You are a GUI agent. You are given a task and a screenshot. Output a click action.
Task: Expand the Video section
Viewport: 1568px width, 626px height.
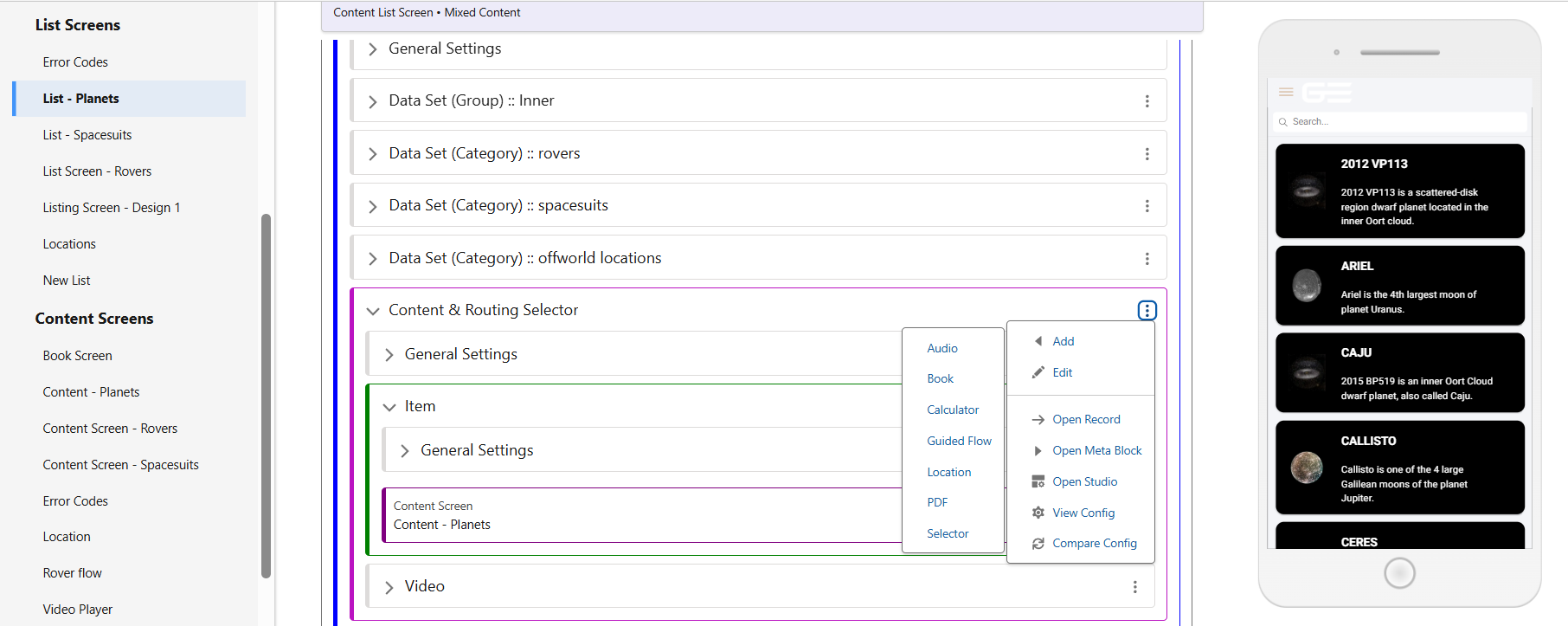coord(389,587)
